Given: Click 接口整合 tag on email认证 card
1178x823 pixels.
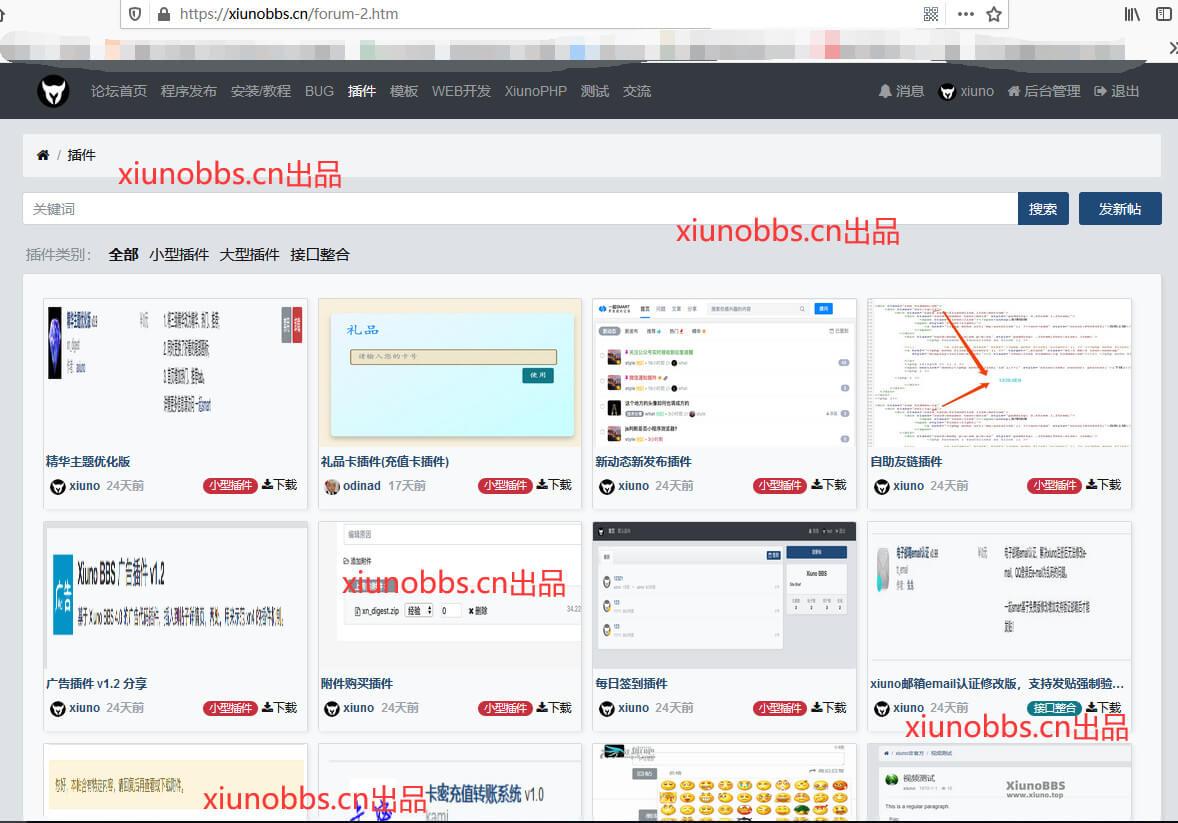Looking at the screenshot, I should pos(1054,708).
